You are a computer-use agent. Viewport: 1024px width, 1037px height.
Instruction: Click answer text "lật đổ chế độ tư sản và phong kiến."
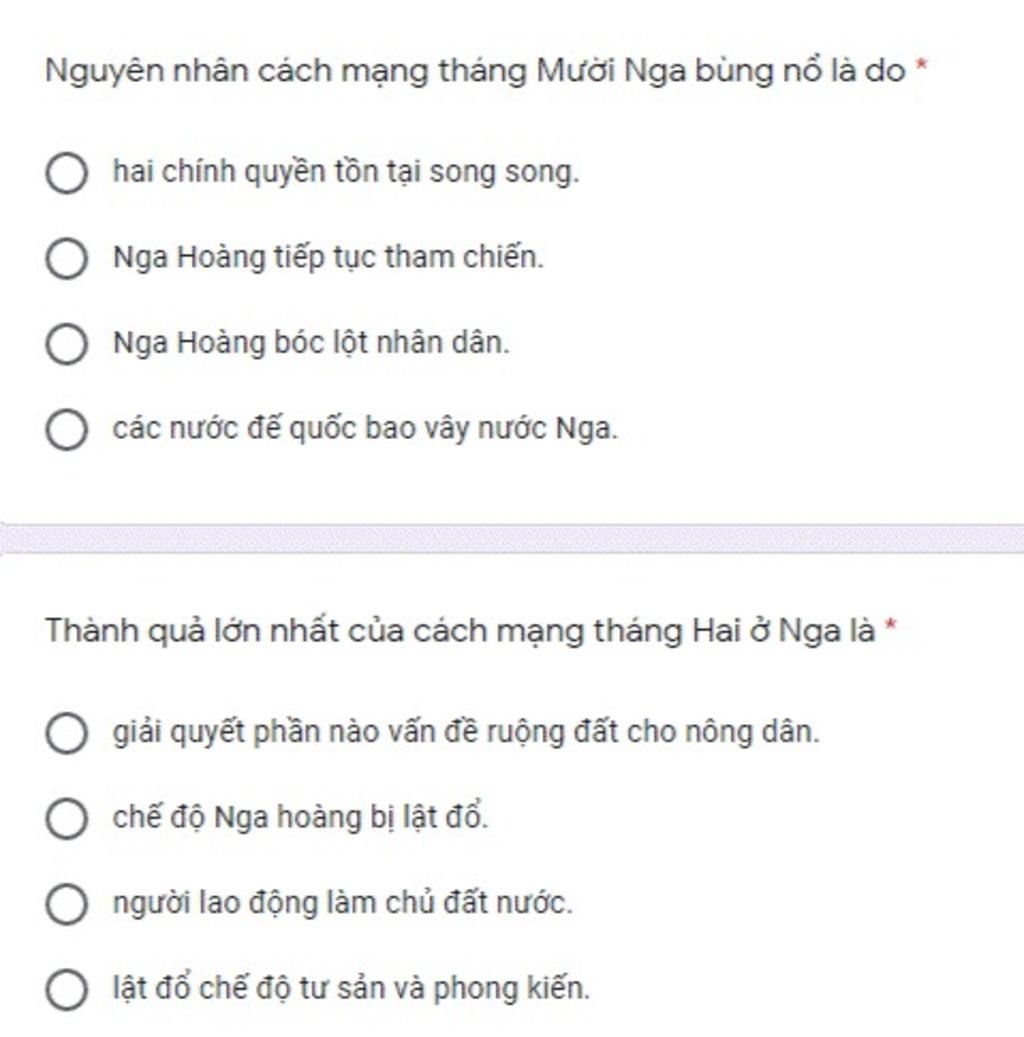pos(351,990)
